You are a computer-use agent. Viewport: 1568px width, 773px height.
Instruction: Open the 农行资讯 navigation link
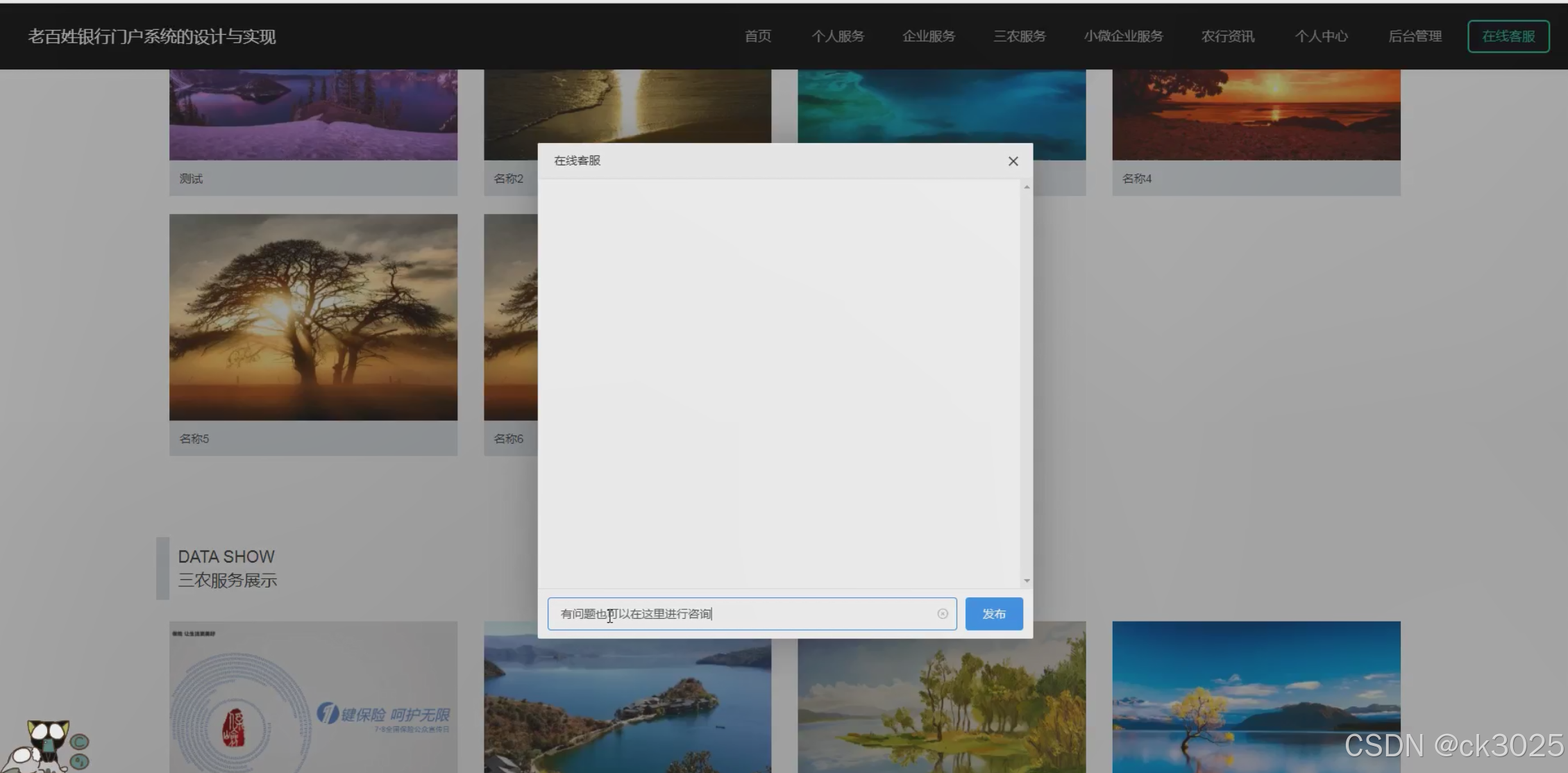[x=1227, y=36]
